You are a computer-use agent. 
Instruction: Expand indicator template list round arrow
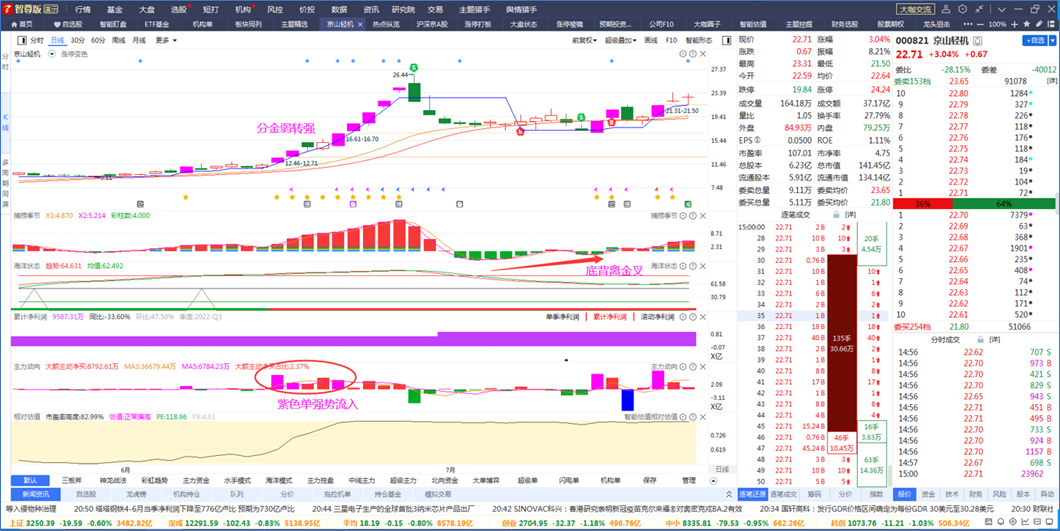click(x=714, y=480)
